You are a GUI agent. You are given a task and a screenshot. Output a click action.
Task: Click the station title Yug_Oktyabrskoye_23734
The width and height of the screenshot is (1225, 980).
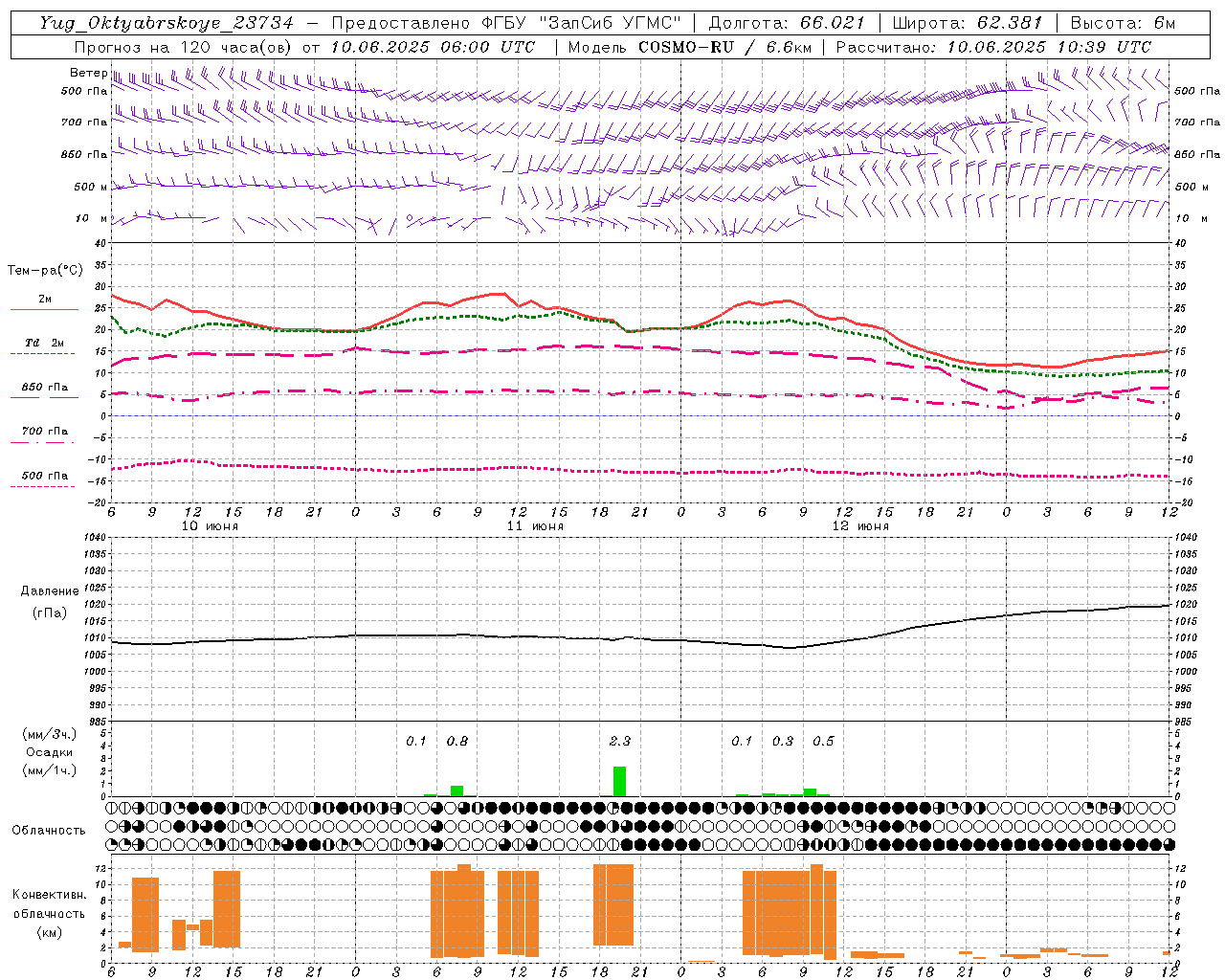pyautogui.click(x=167, y=23)
